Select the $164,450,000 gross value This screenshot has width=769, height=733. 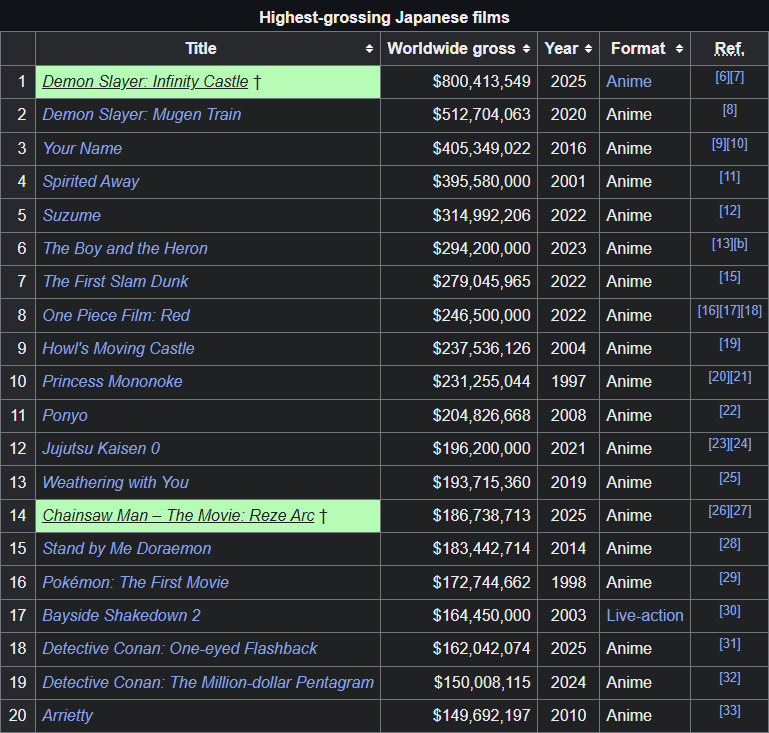tap(481, 616)
